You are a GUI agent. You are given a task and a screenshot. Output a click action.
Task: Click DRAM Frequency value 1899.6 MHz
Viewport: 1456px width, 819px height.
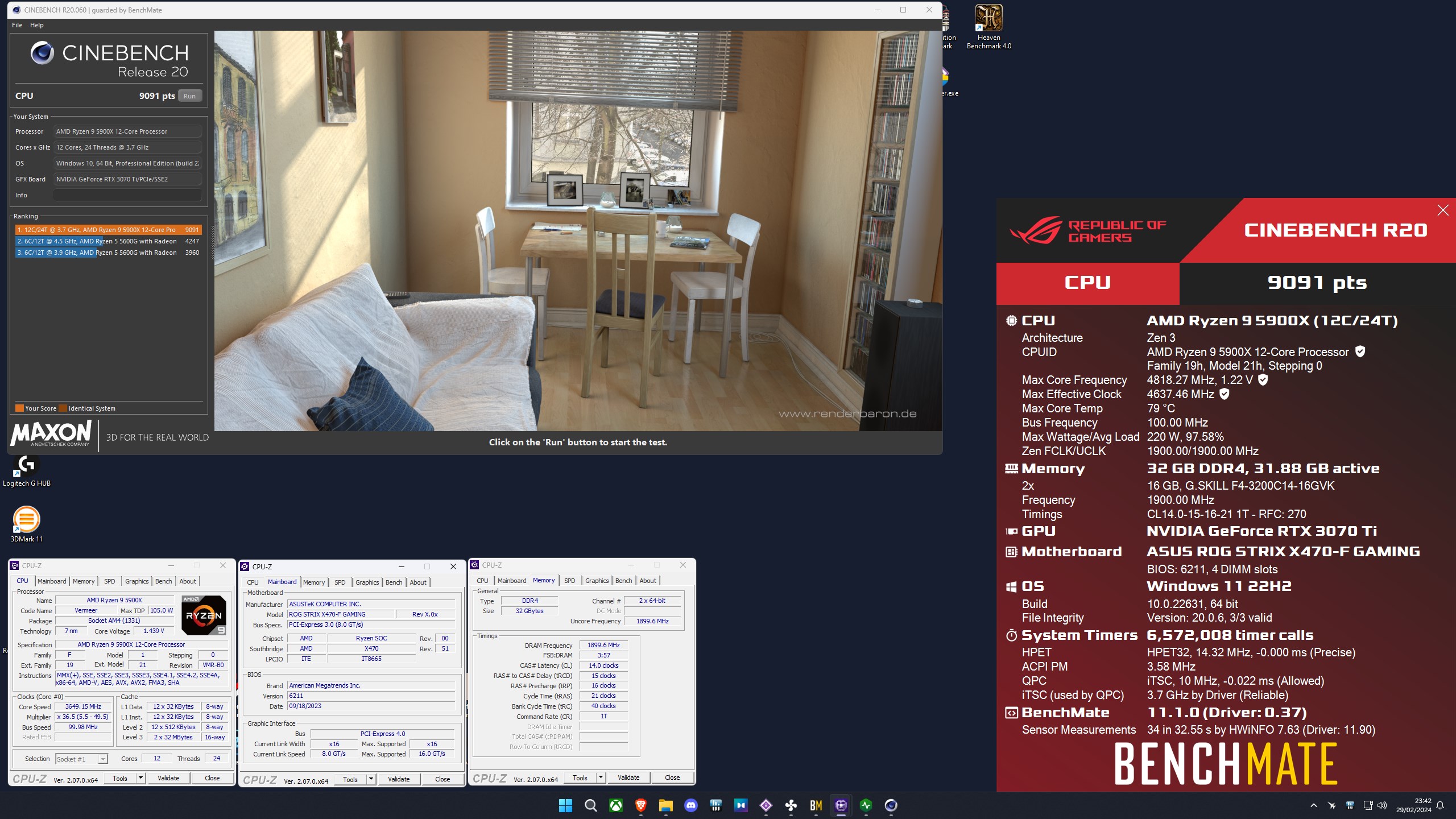(603, 645)
